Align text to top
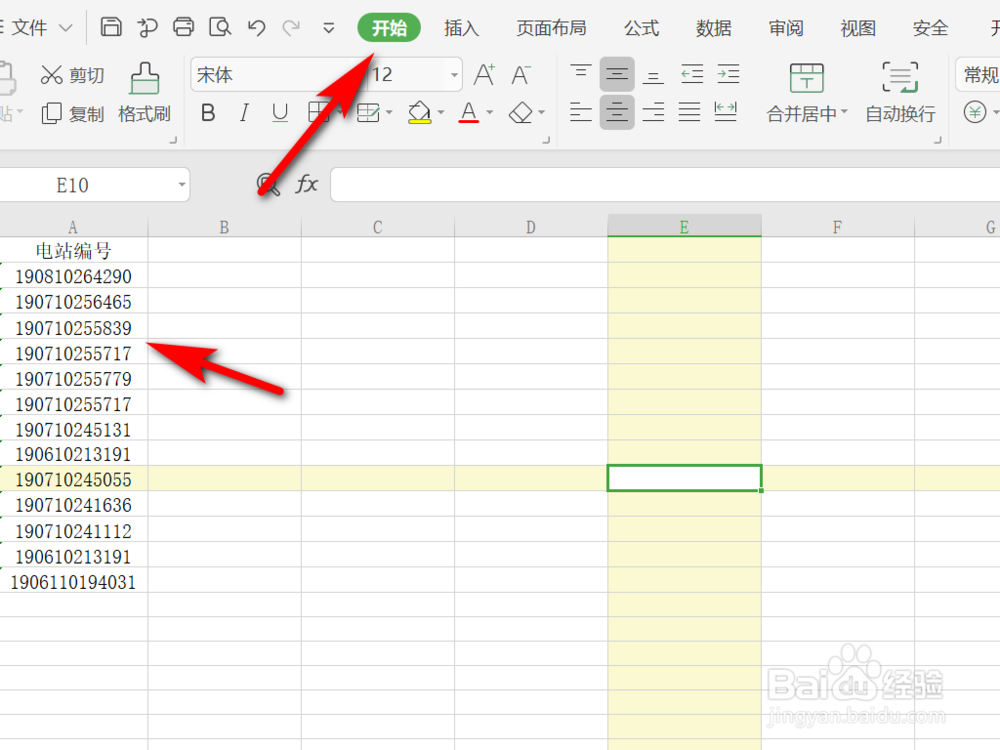This screenshot has width=1000, height=750. point(580,75)
